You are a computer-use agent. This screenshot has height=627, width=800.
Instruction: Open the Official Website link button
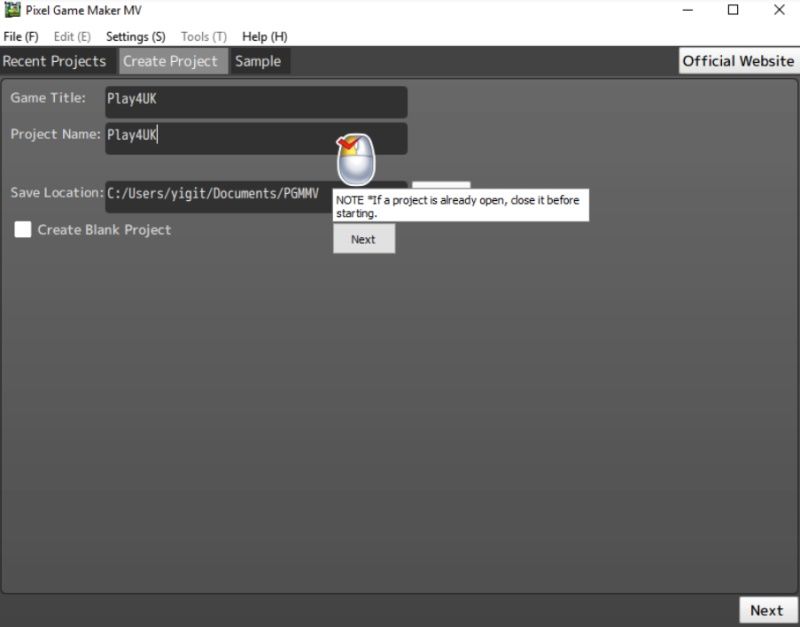(x=738, y=61)
